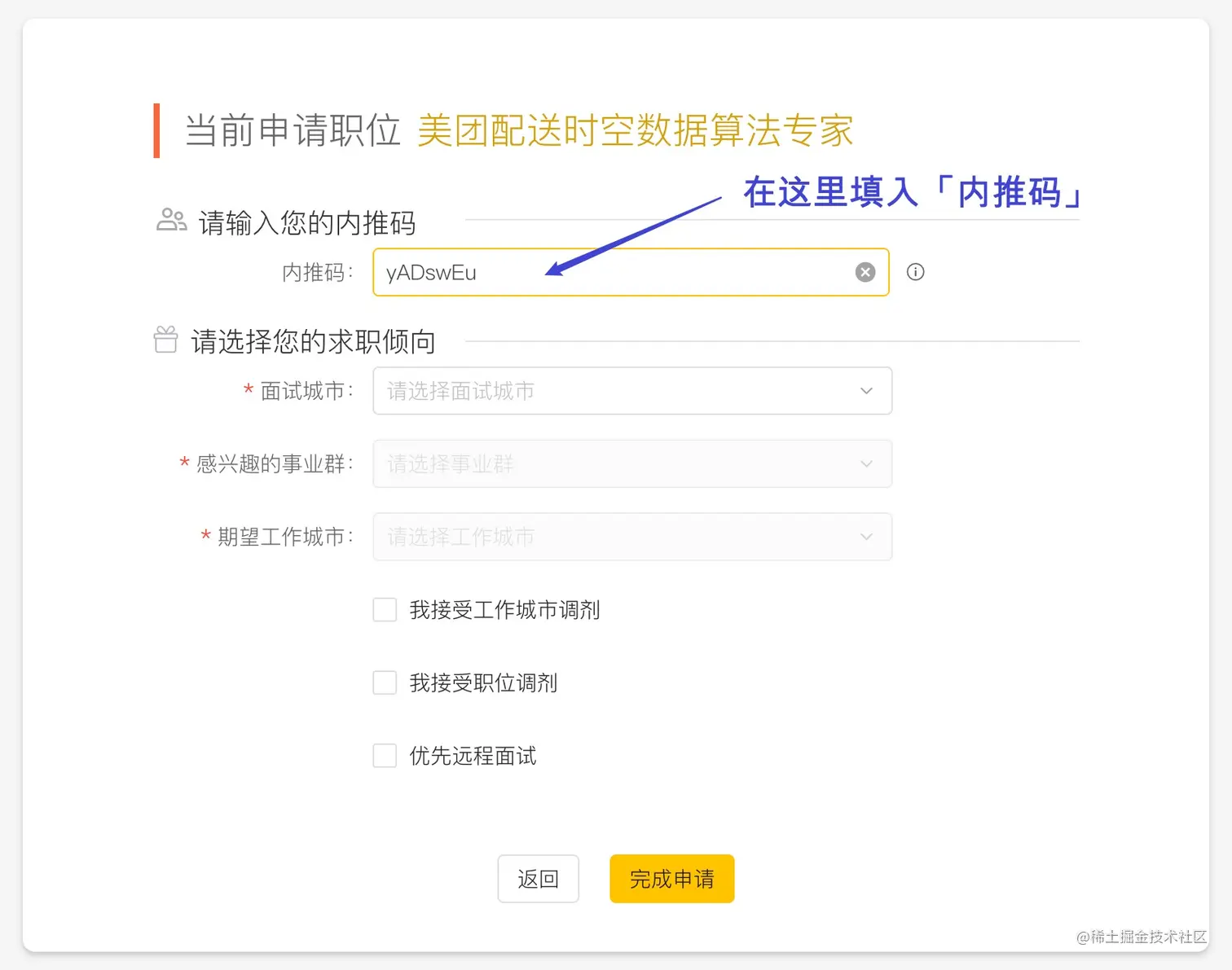Click the chevron arrow on the 工作城市 selector
Viewport: 1232px width, 970px height.
pos(866,537)
